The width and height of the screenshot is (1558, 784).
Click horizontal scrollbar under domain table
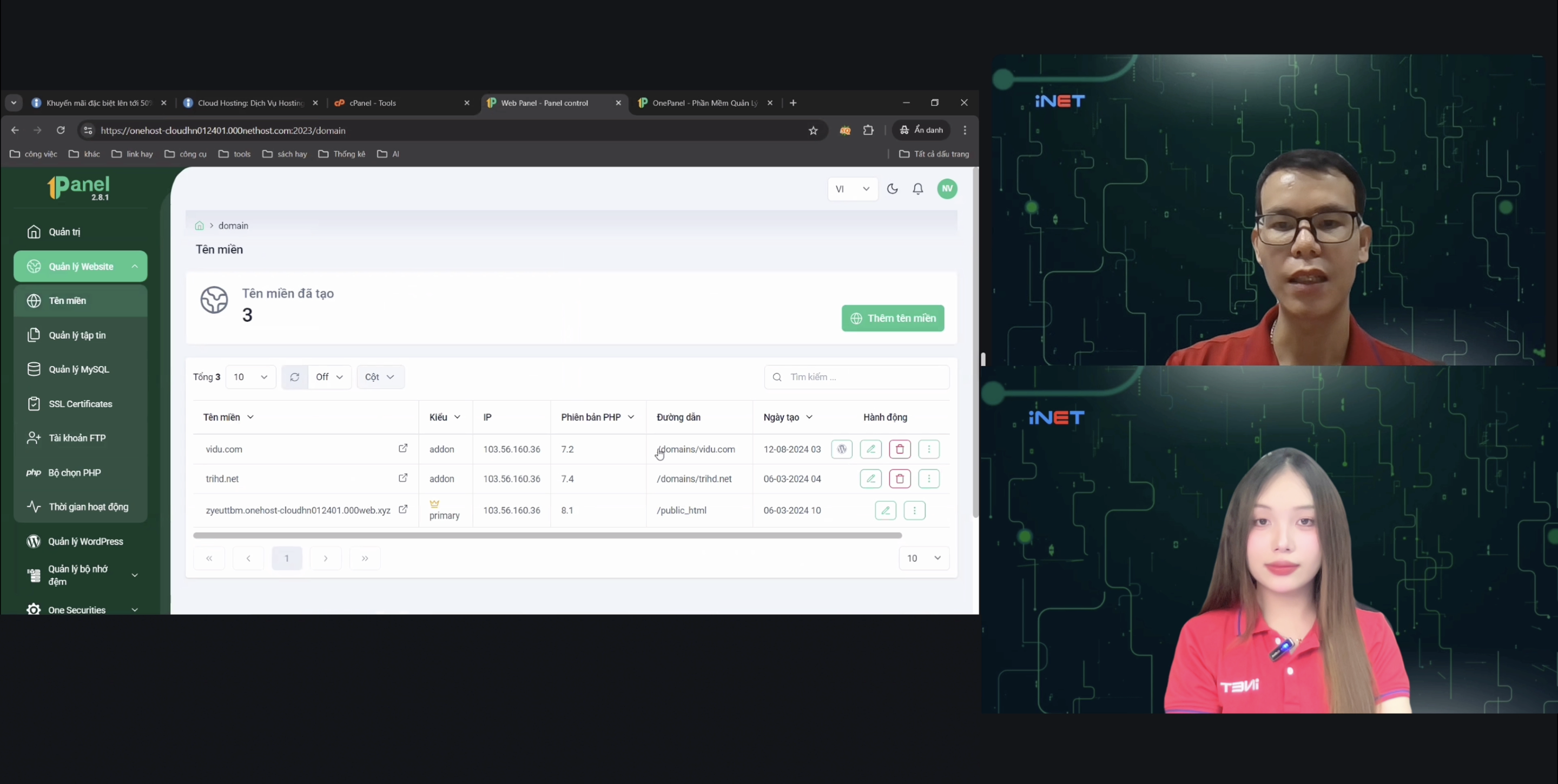coord(547,536)
